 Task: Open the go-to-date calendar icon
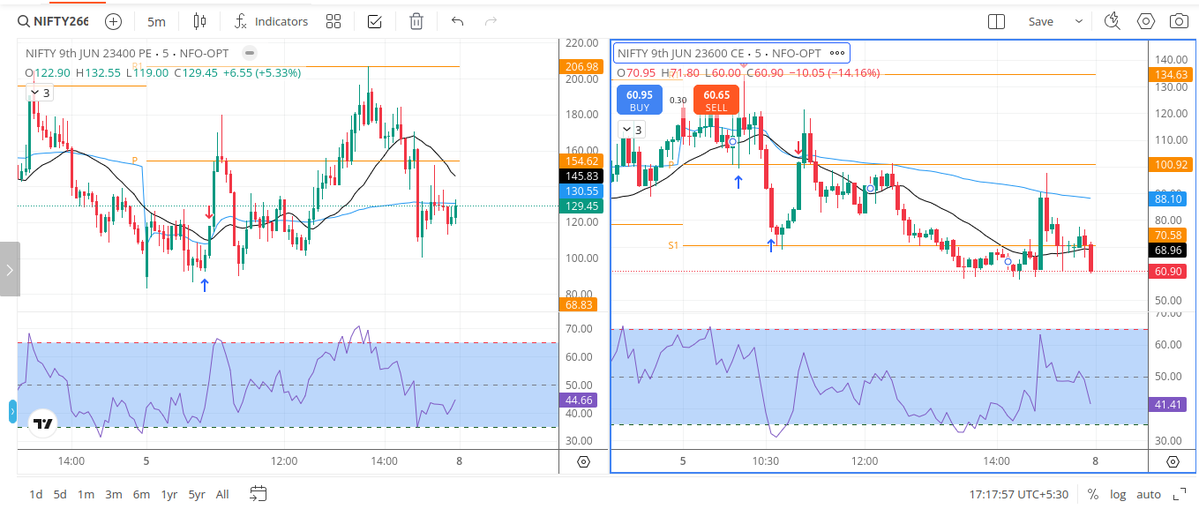click(258, 494)
